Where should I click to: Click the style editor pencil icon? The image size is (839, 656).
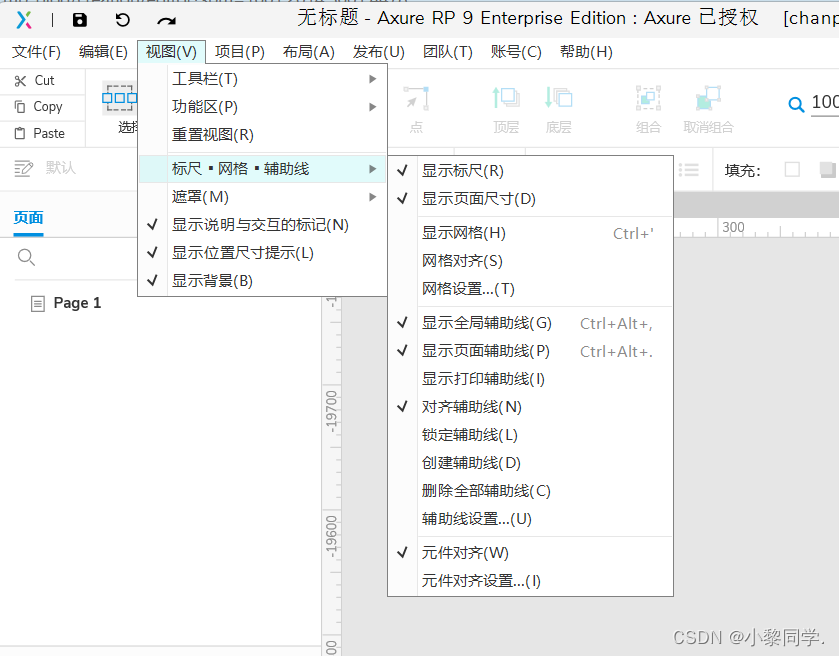(24, 169)
